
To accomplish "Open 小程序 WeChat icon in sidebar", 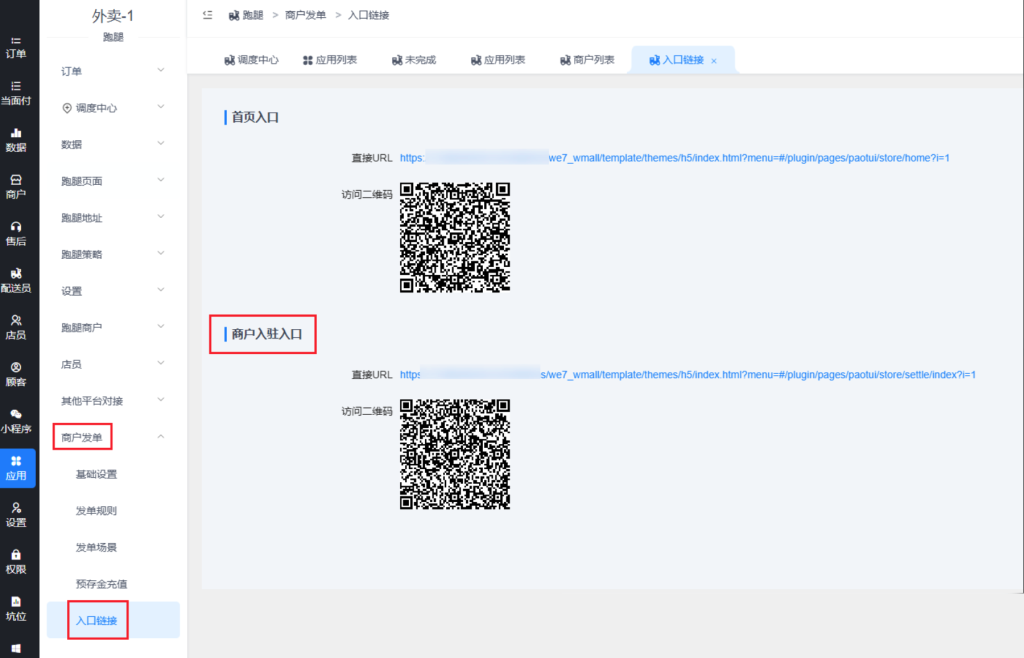I will [16, 420].
